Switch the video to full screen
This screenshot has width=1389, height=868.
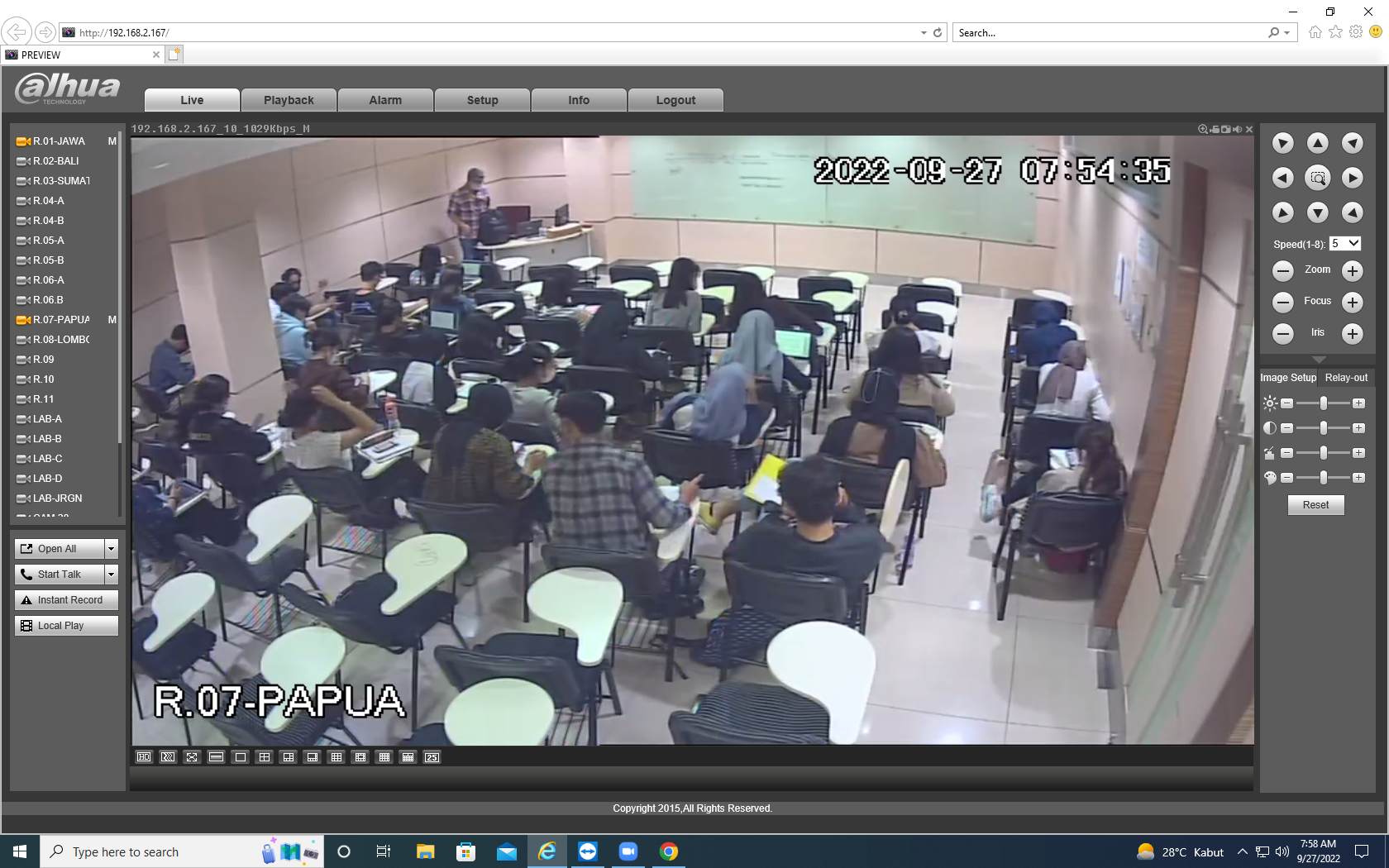(x=192, y=757)
